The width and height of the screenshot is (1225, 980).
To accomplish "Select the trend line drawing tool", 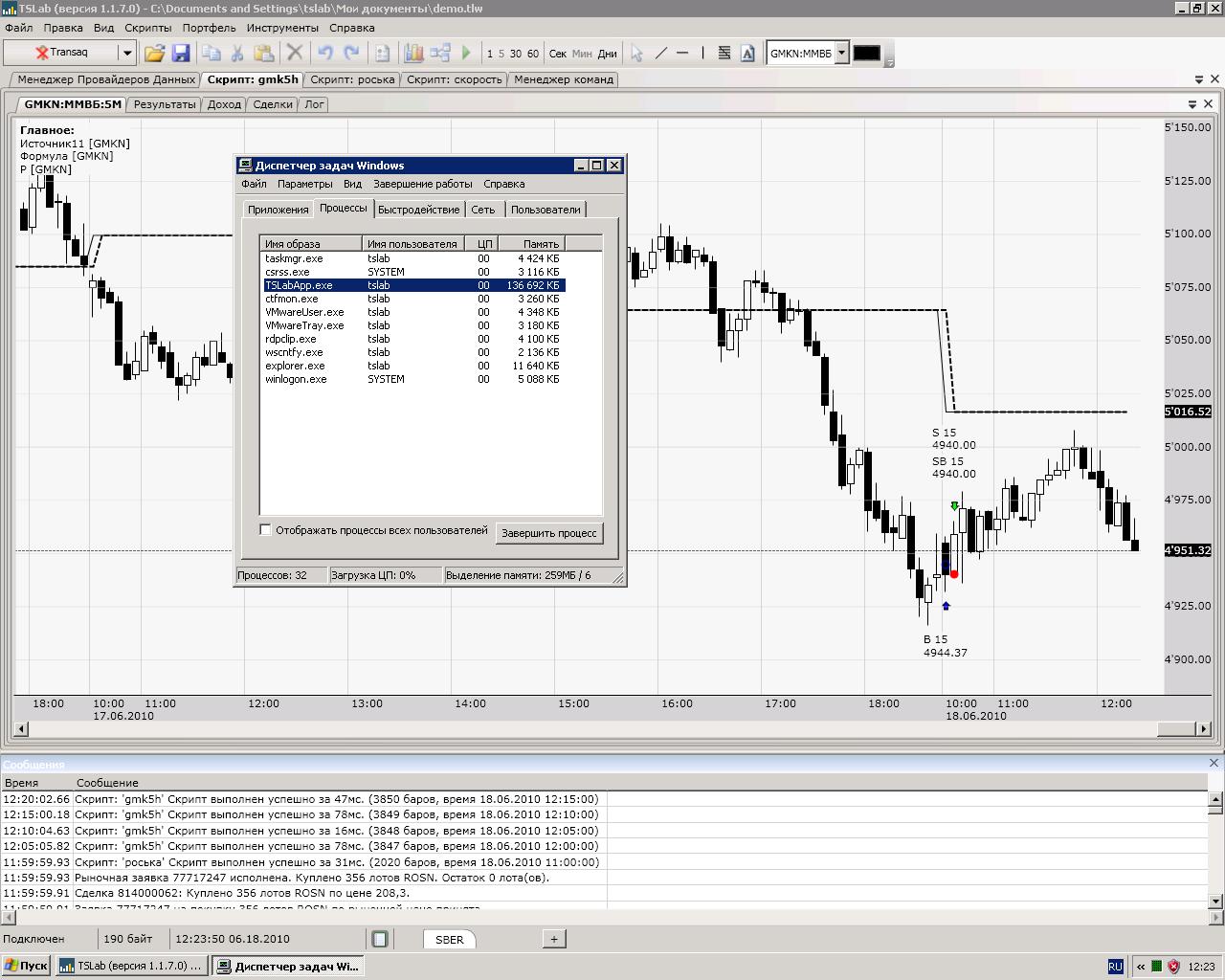I will (x=660, y=54).
